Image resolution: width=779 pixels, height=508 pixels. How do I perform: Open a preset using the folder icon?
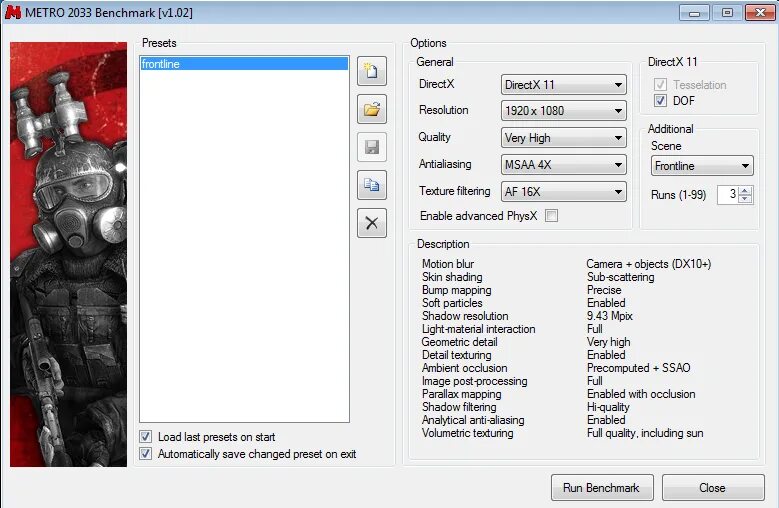pos(372,109)
